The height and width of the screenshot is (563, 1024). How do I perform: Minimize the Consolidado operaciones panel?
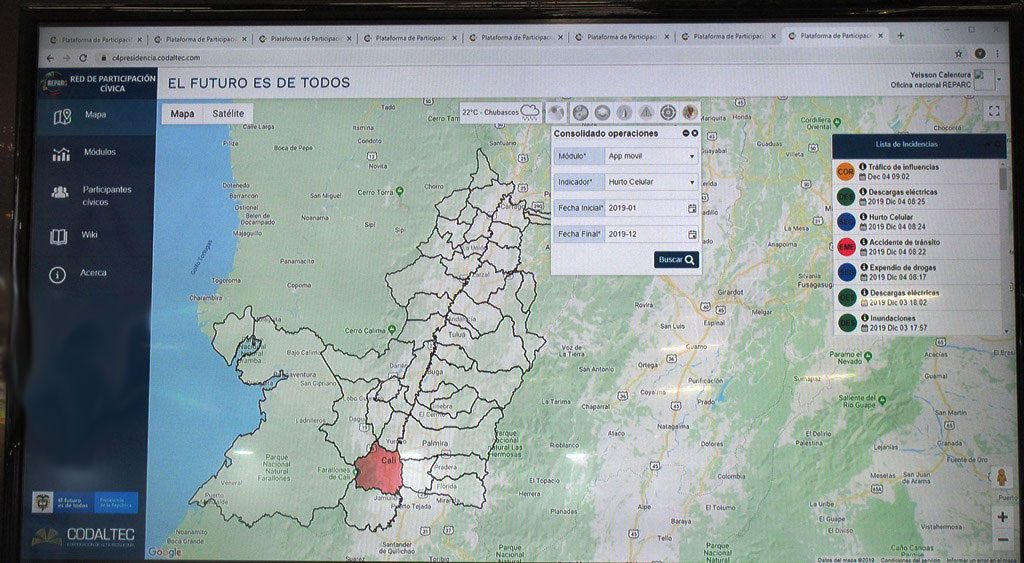point(686,133)
